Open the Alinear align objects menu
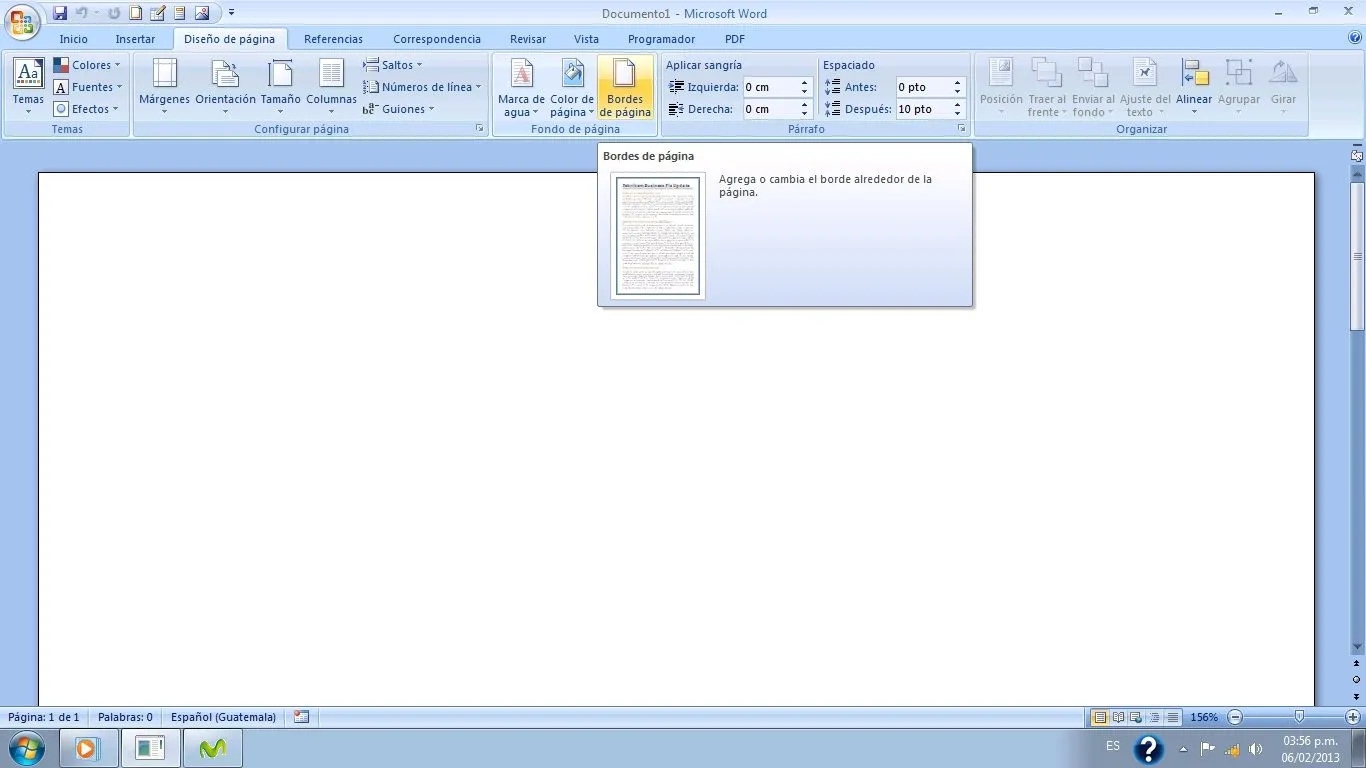Viewport: 1366px width, 768px height. 1194,87
